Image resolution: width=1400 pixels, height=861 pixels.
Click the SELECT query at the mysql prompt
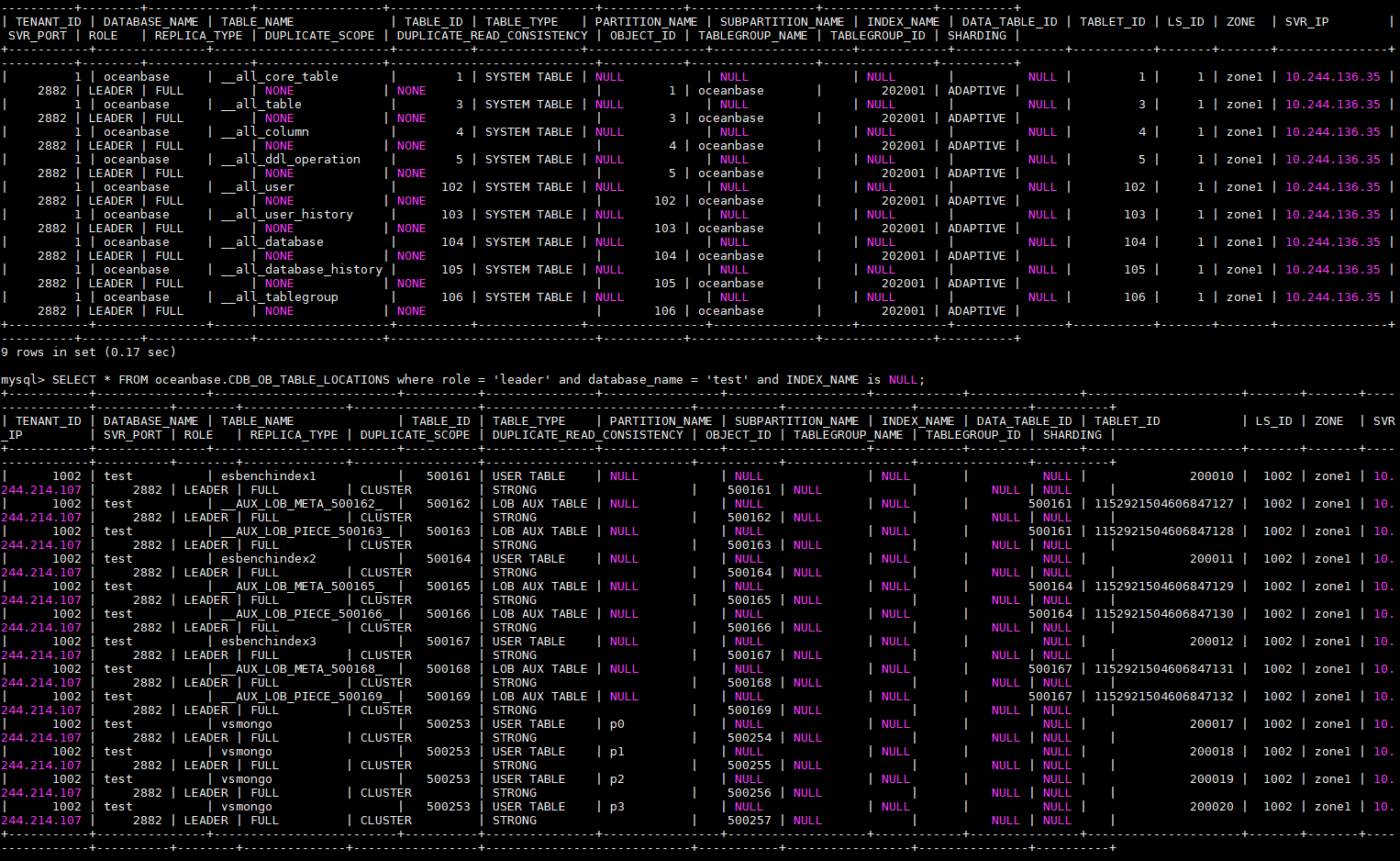(489, 380)
